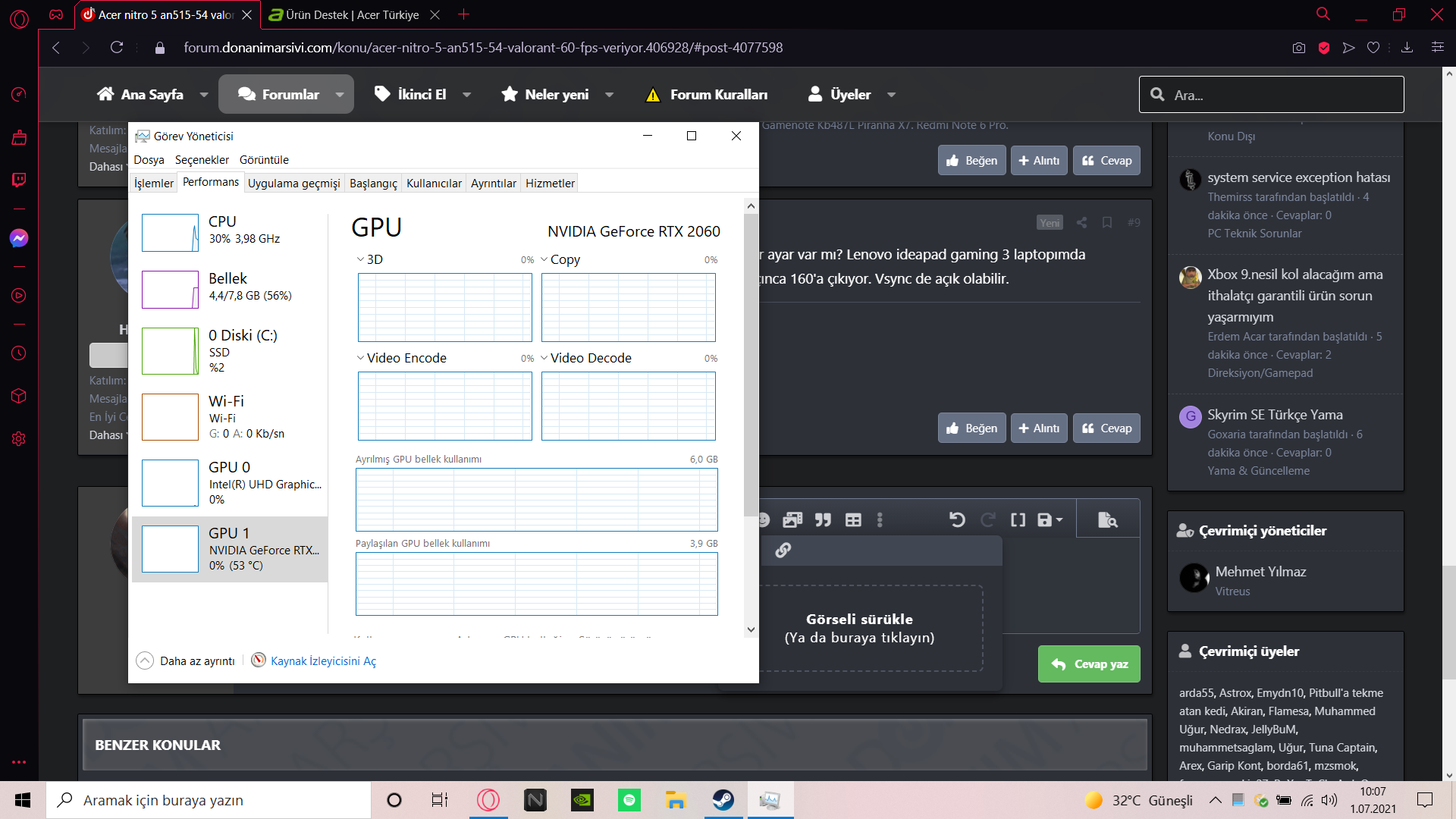The image size is (1456, 819).
Task: Expand Üyeler dropdown arrow
Action: pyautogui.click(x=891, y=95)
